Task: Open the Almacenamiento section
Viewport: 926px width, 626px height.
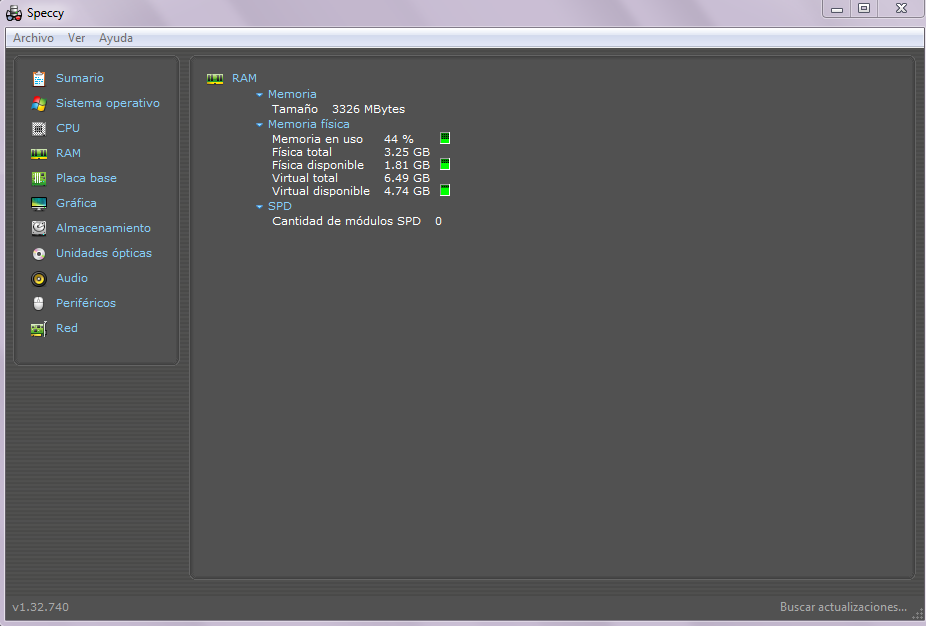Action: click(103, 228)
